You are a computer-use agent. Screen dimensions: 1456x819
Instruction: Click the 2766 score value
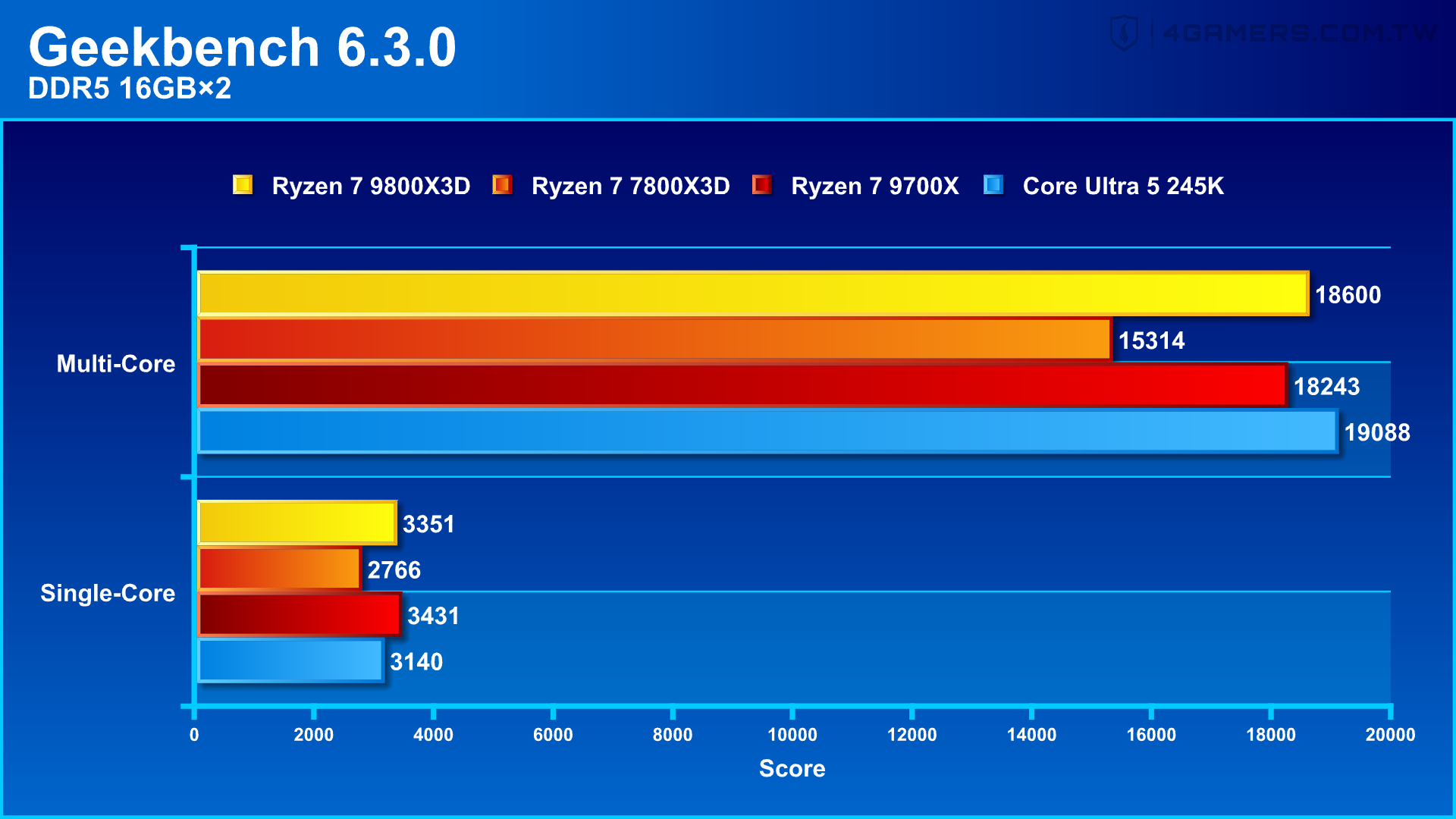394,570
